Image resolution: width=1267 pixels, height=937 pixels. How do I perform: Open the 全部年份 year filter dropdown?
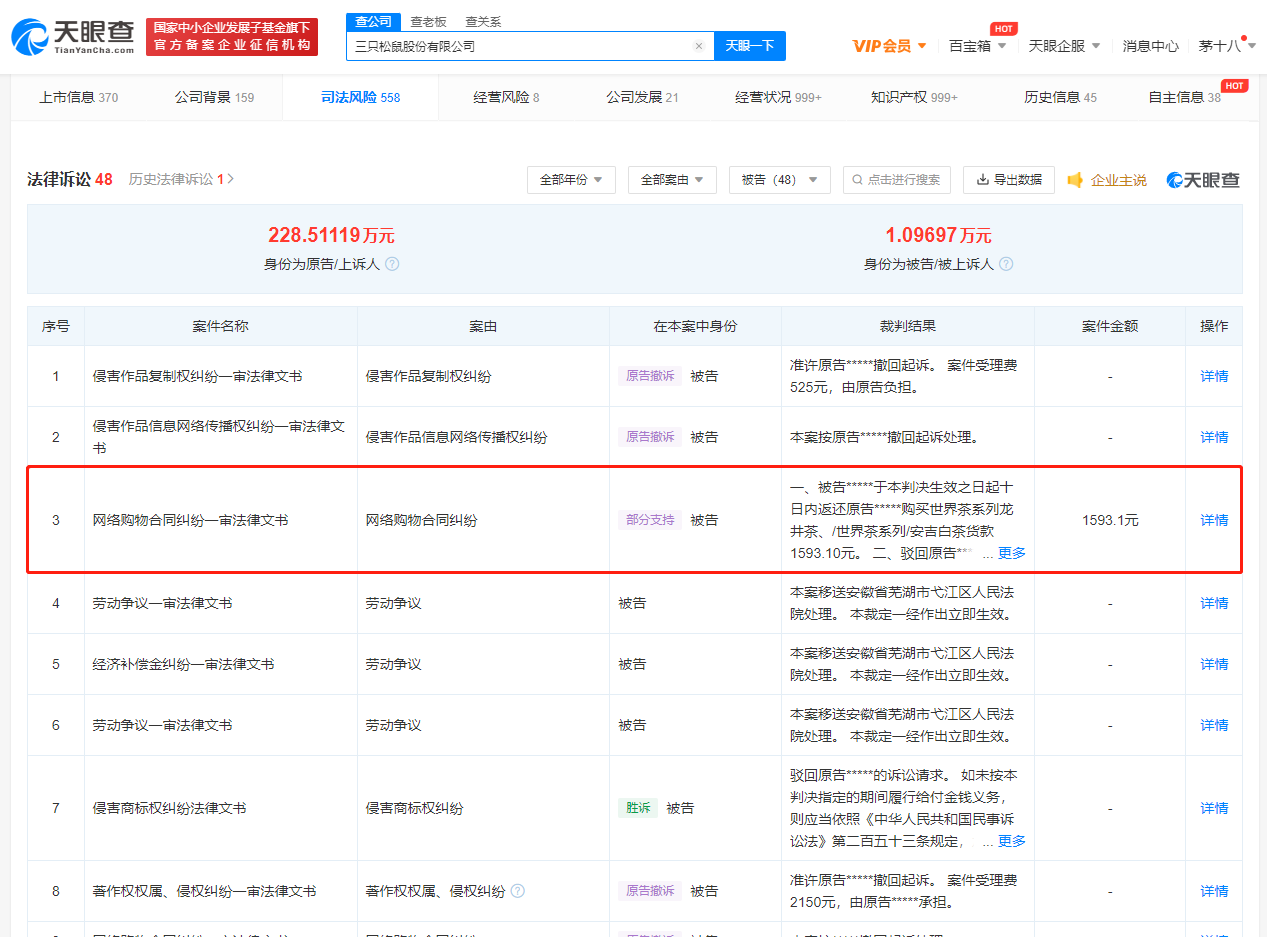[x=571, y=180]
